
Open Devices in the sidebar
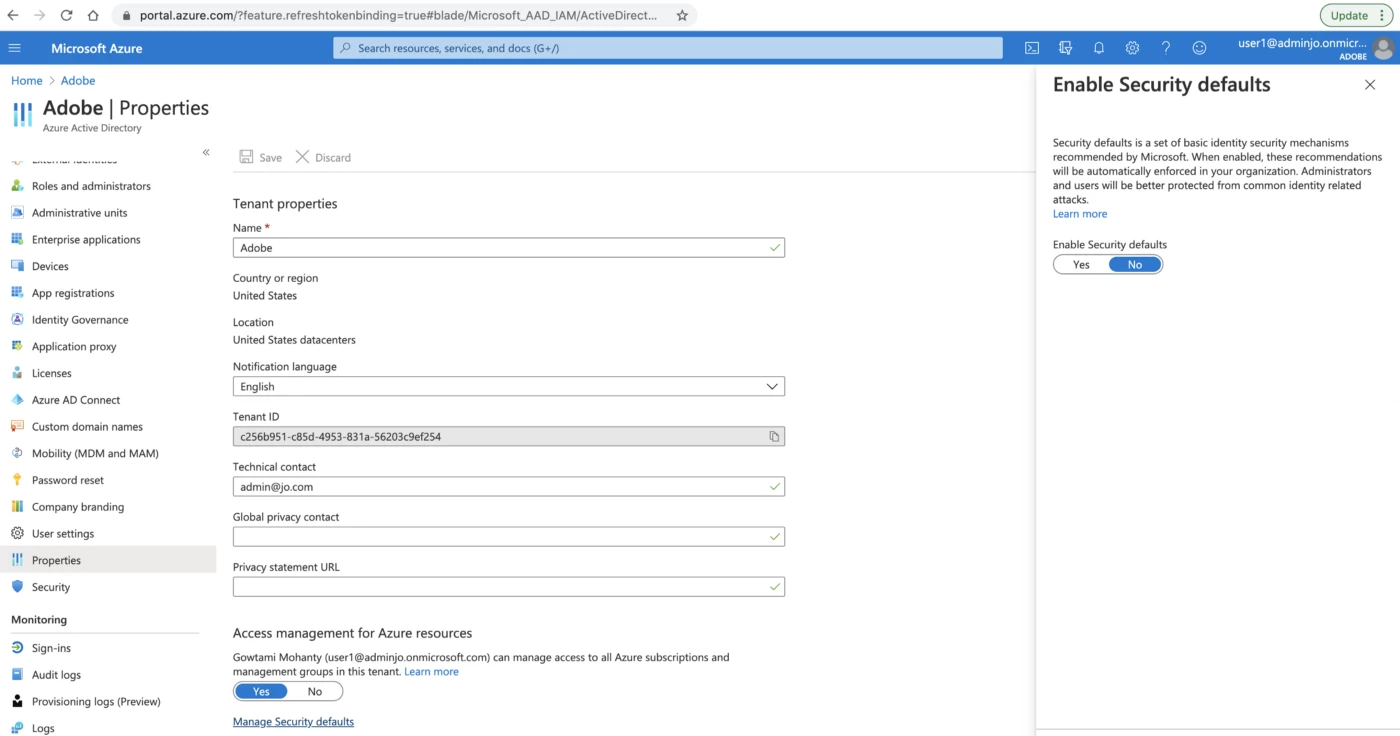[x=50, y=267]
